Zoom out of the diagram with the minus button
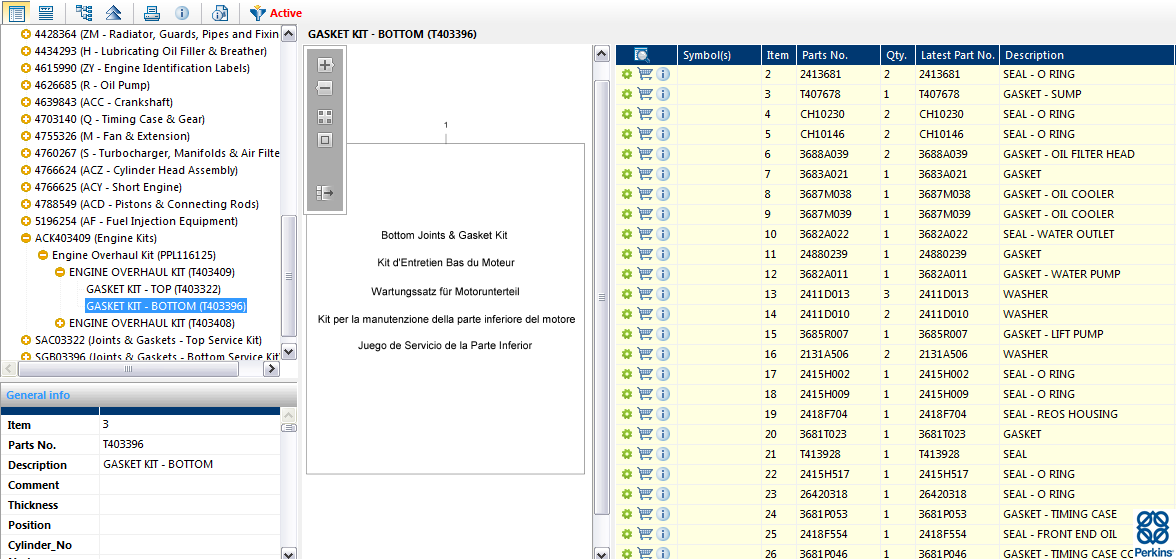This screenshot has height=559, width=1176. (x=325, y=89)
